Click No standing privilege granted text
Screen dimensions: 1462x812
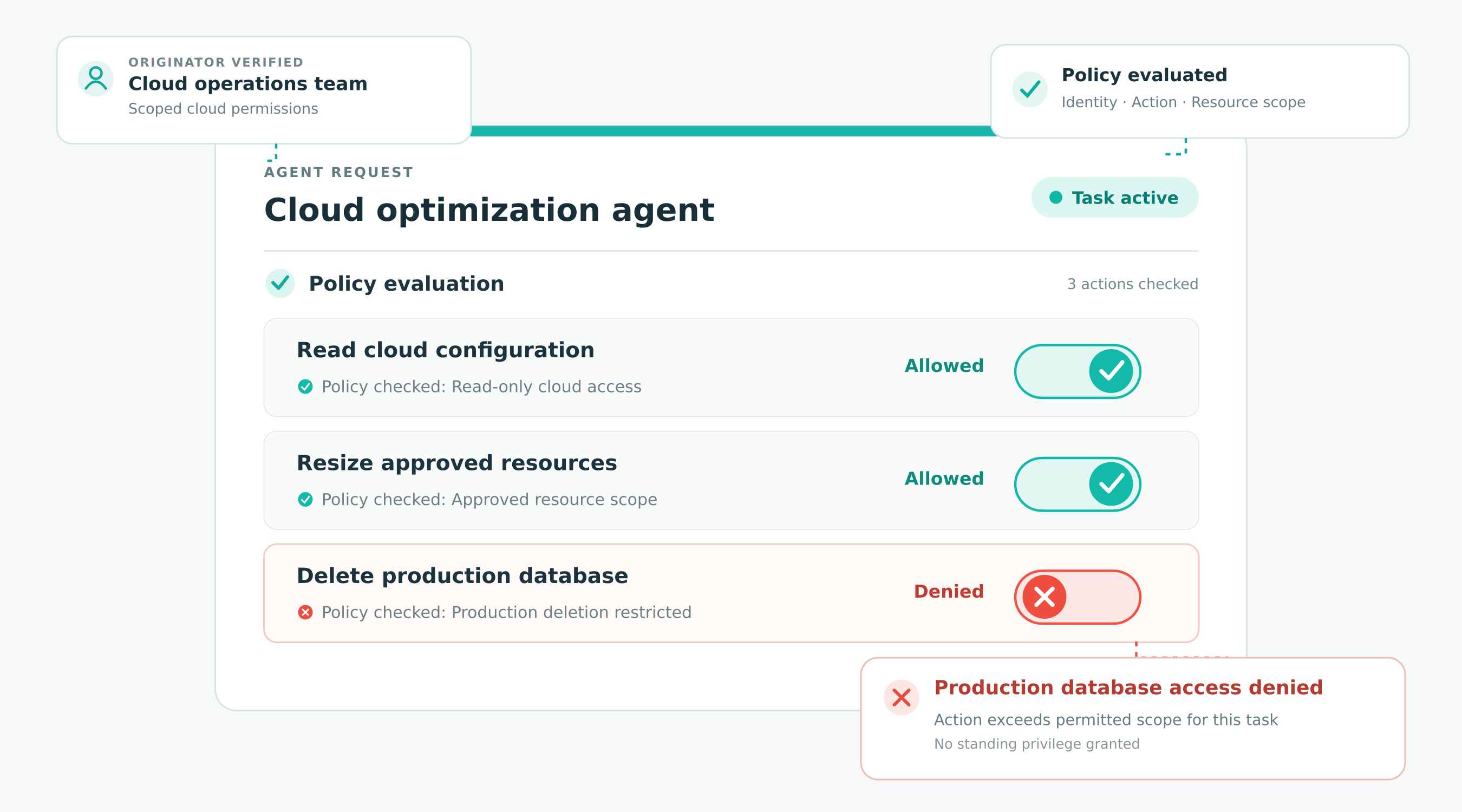[1036, 744]
